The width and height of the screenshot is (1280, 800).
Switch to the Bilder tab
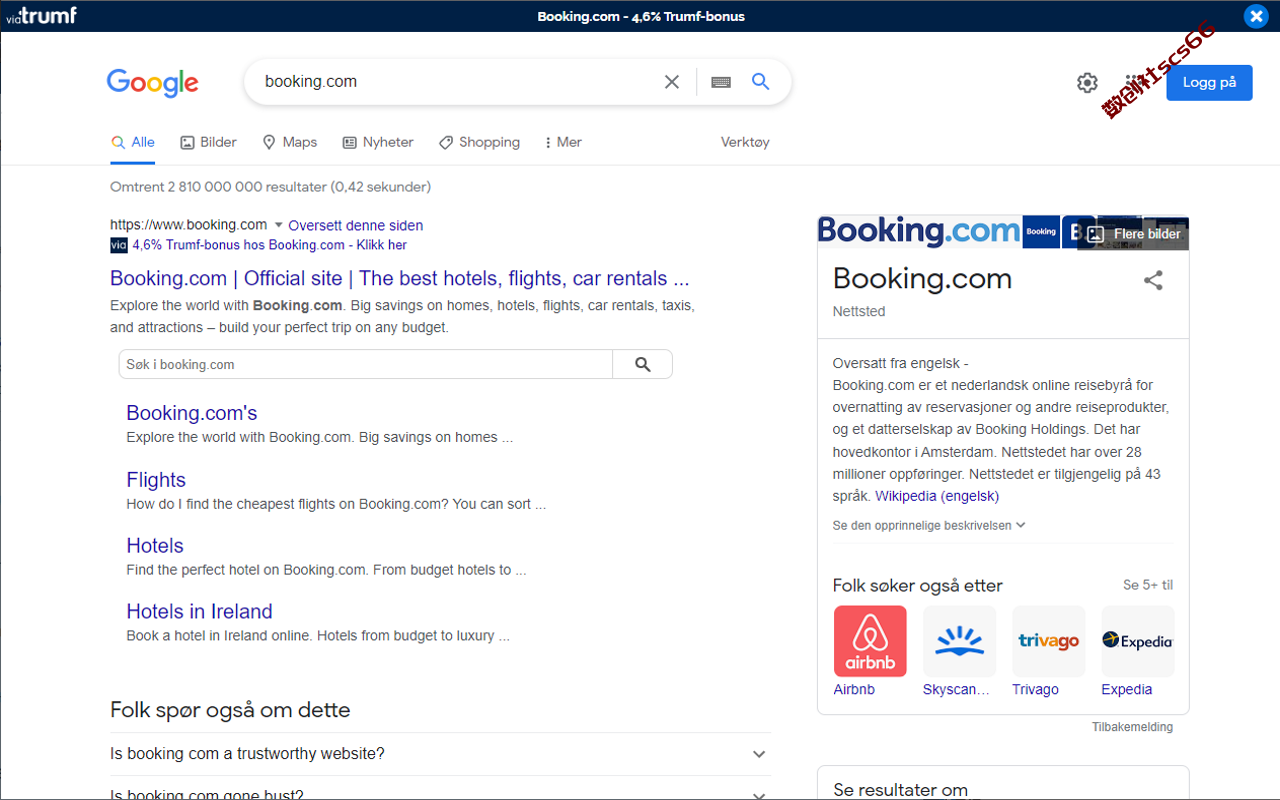(208, 142)
